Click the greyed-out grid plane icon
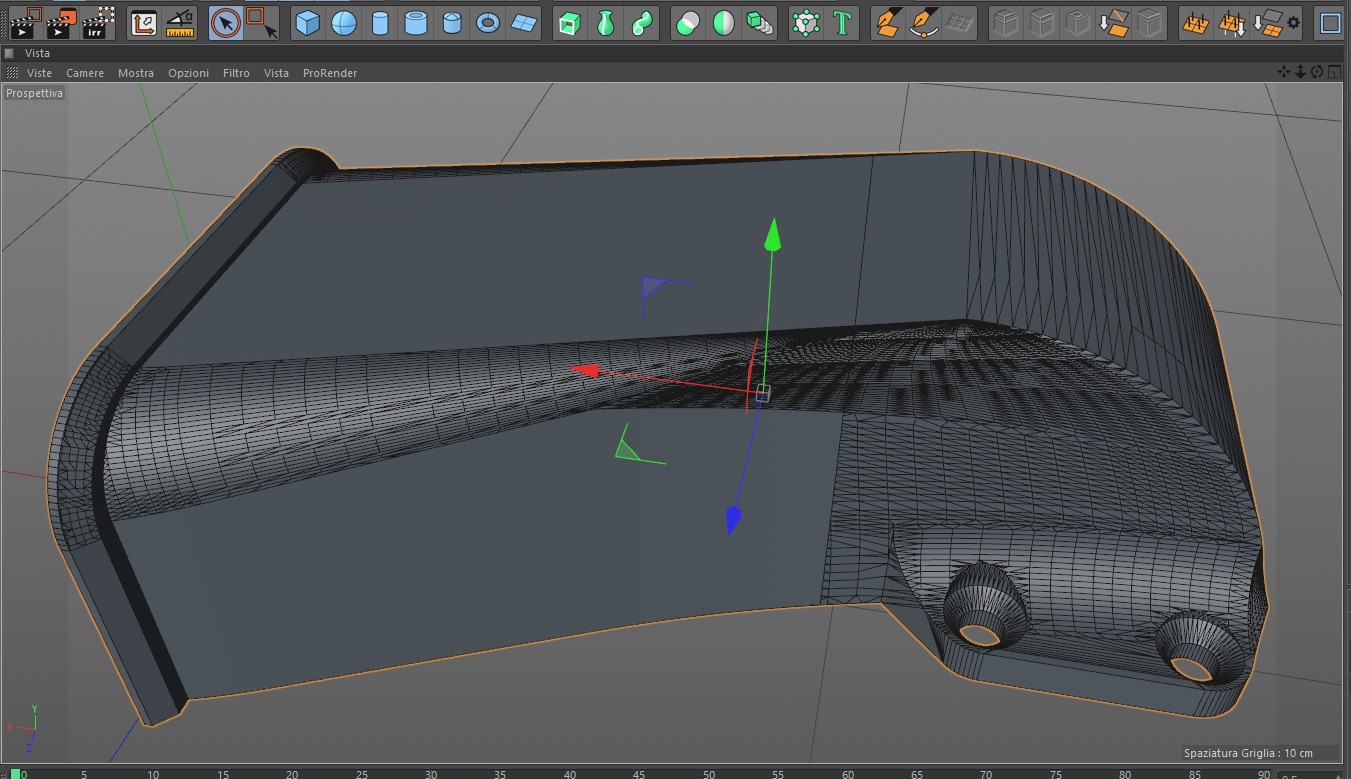 pyautogui.click(x=960, y=23)
